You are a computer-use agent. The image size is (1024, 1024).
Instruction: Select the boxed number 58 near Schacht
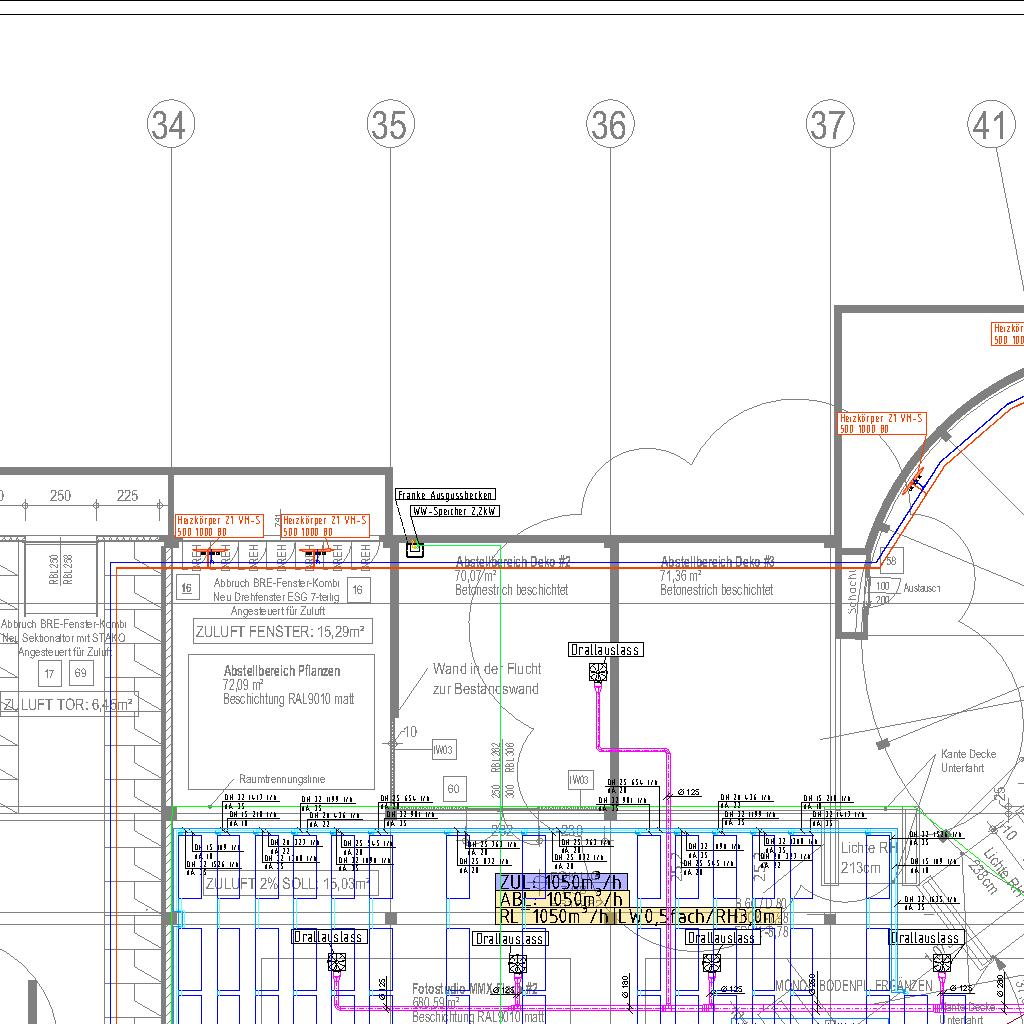point(890,563)
